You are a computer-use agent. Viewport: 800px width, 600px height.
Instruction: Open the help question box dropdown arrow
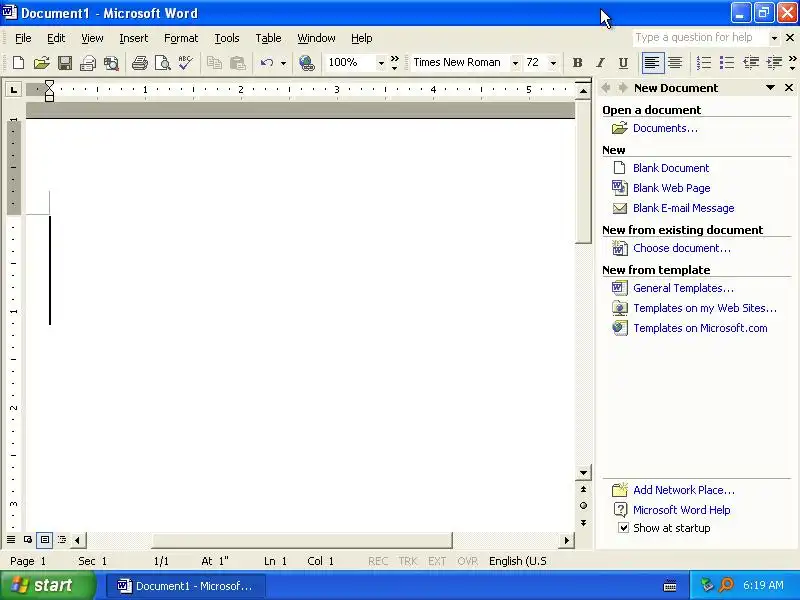774,38
